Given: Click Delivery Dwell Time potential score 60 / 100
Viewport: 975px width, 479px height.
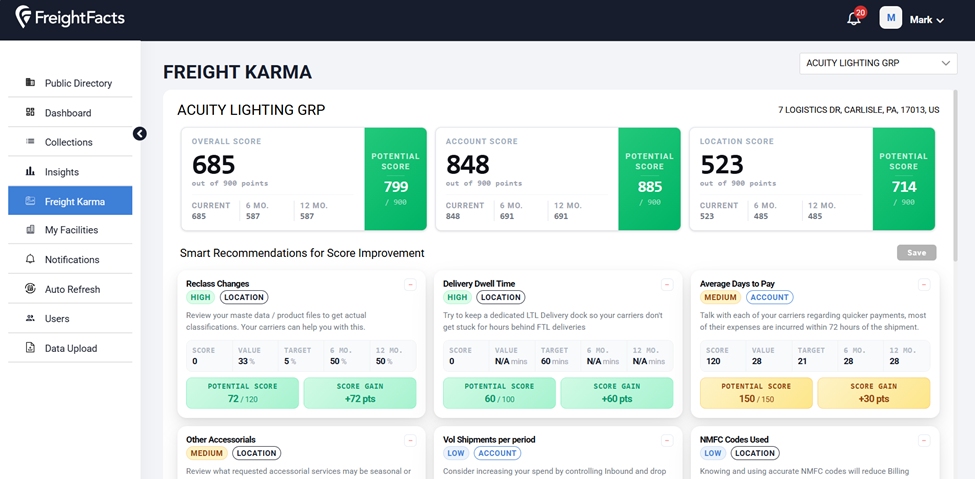Looking at the screenshot, I should pos(499,393).
